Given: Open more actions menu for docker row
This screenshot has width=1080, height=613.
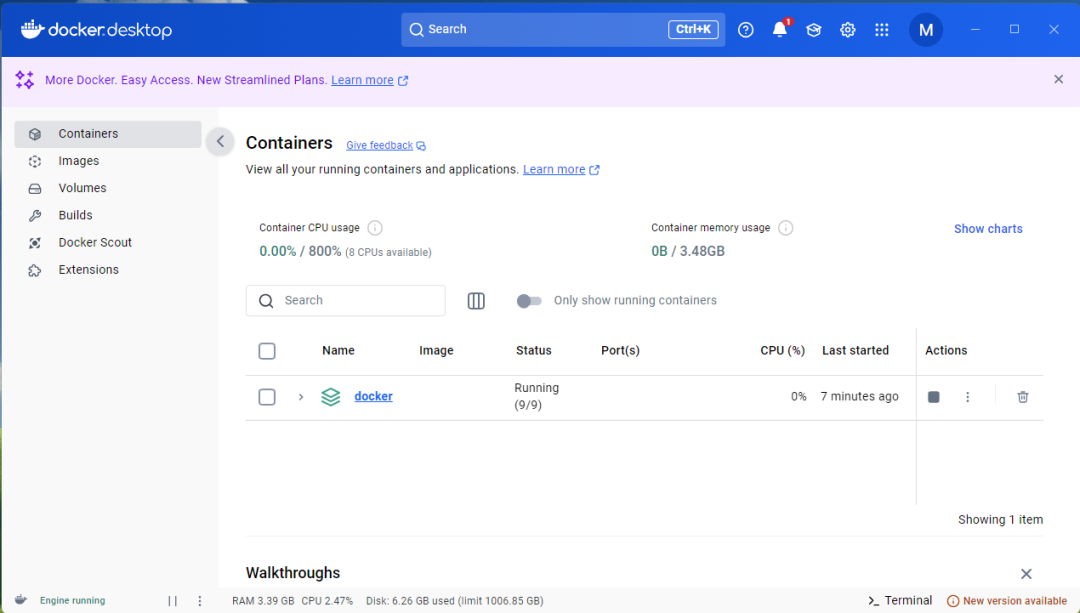Looking at the screenshot, I should click(x=967, y=397).
